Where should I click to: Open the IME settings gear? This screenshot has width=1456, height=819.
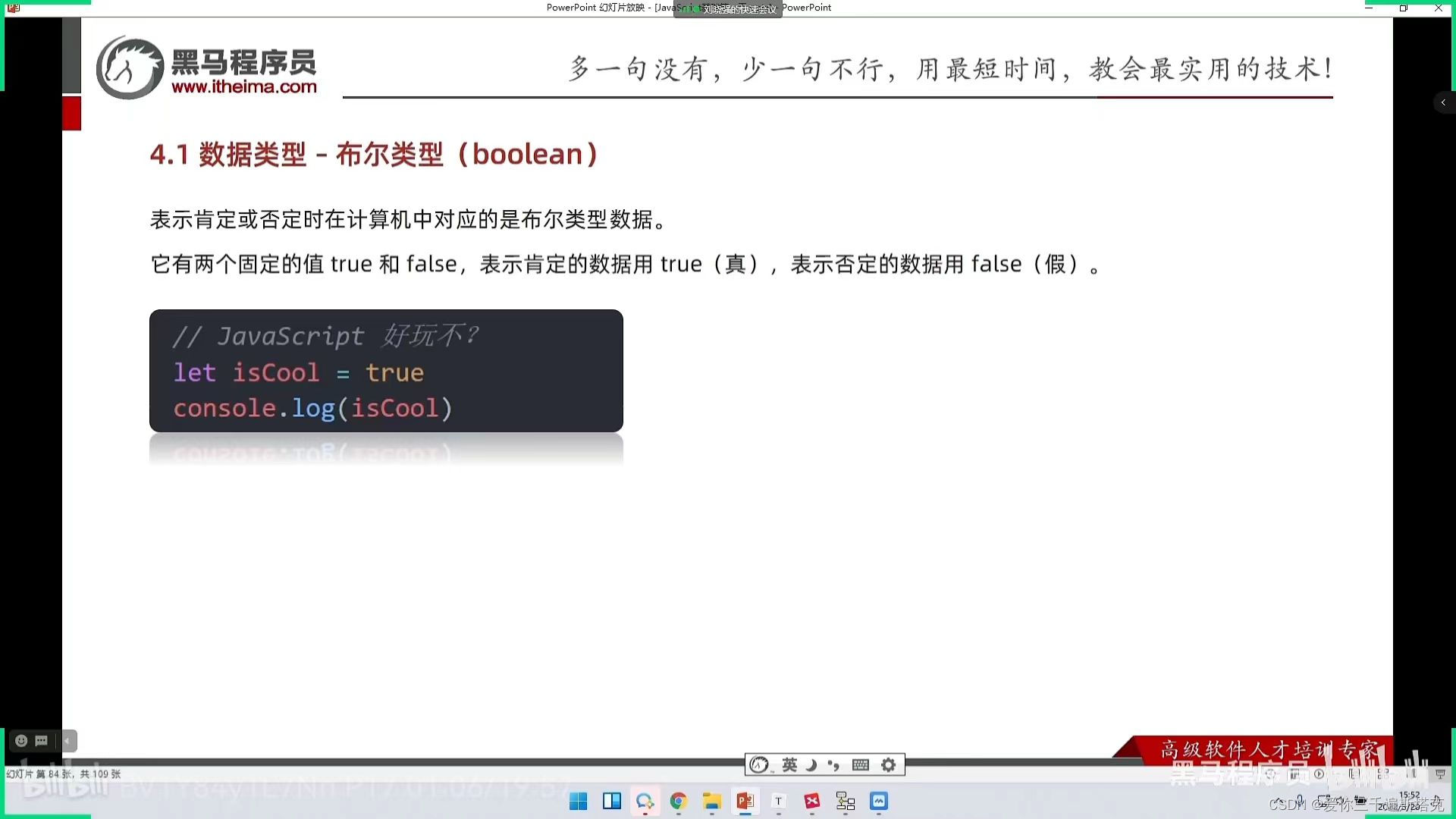(888, 765)
